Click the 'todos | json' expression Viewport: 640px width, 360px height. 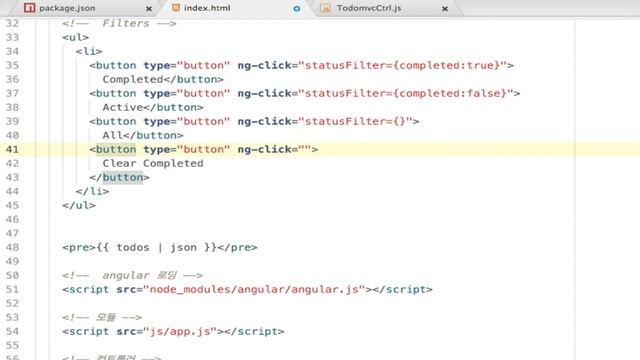point(156,247)
